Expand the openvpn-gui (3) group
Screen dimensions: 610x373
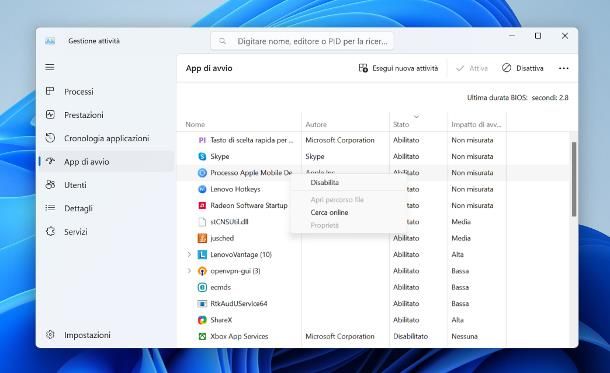tap(189, 271)
